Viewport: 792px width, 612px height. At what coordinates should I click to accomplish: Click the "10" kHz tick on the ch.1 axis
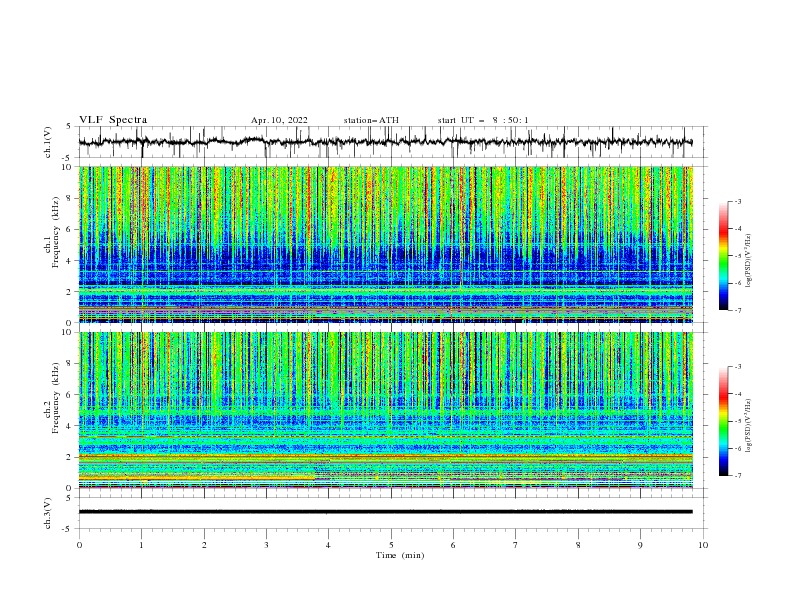pyautogui.click(x=68, y=167)
